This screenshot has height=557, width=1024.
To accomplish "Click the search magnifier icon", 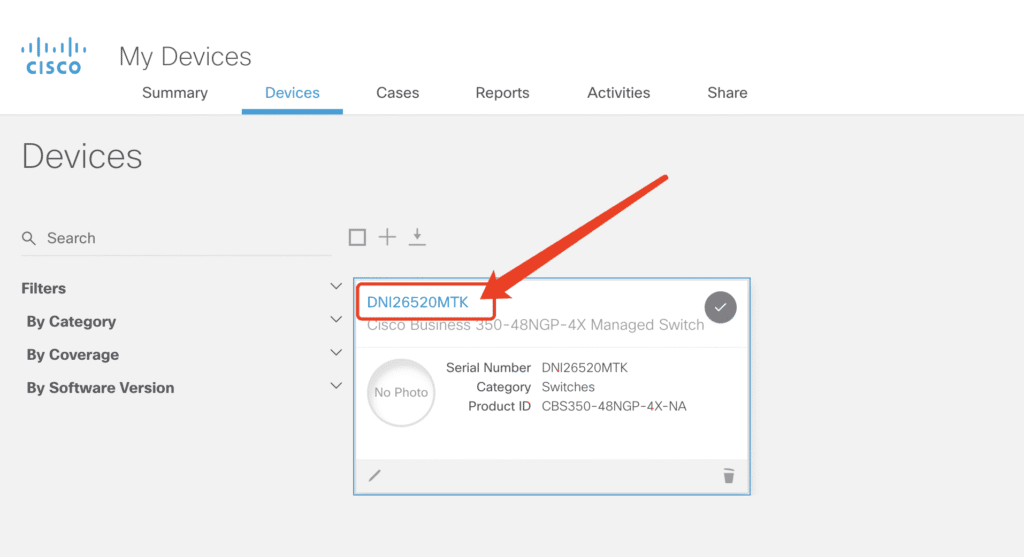I will (29, 238).
